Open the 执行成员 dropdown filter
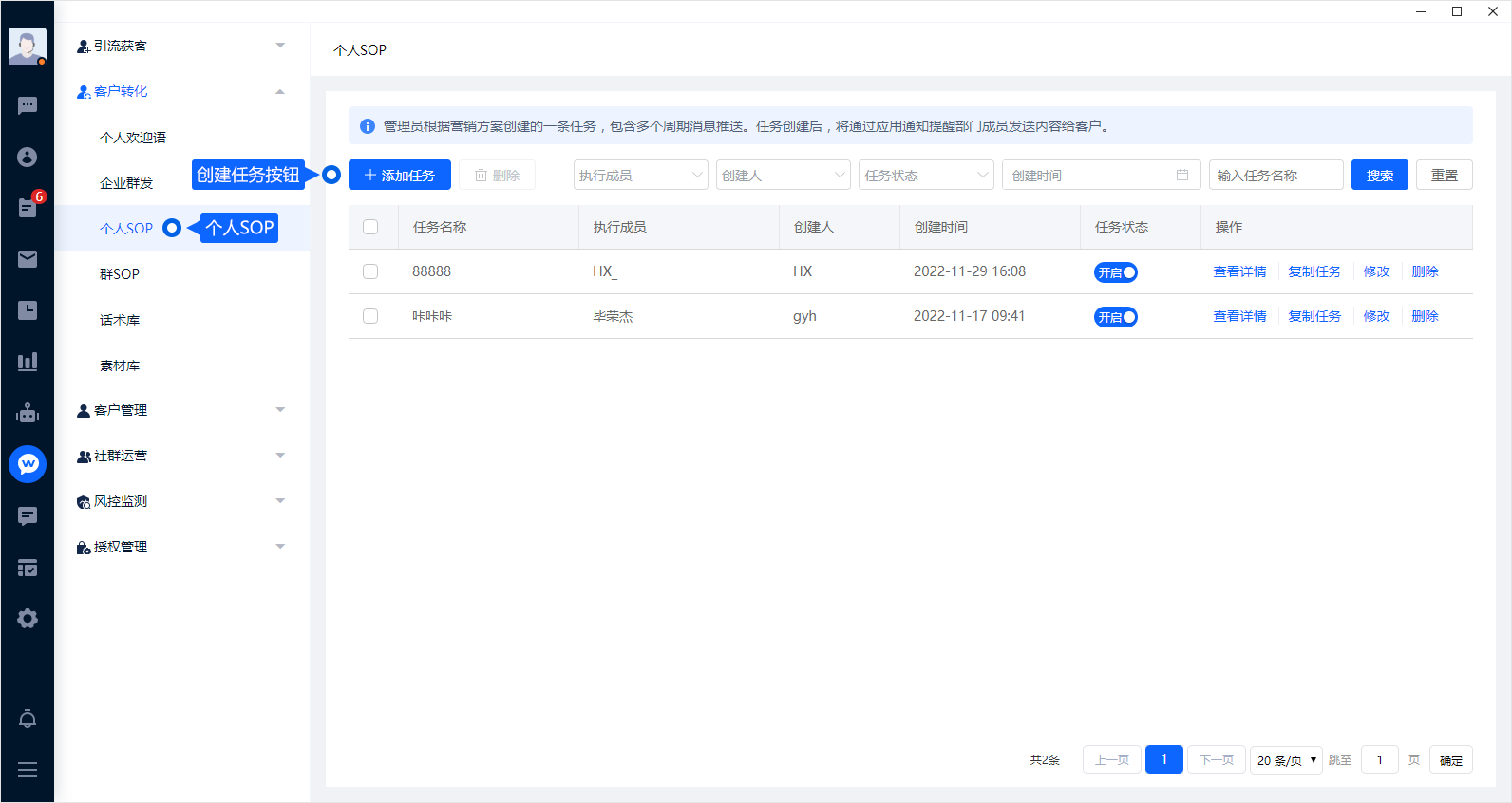 (x=640, y=176)
